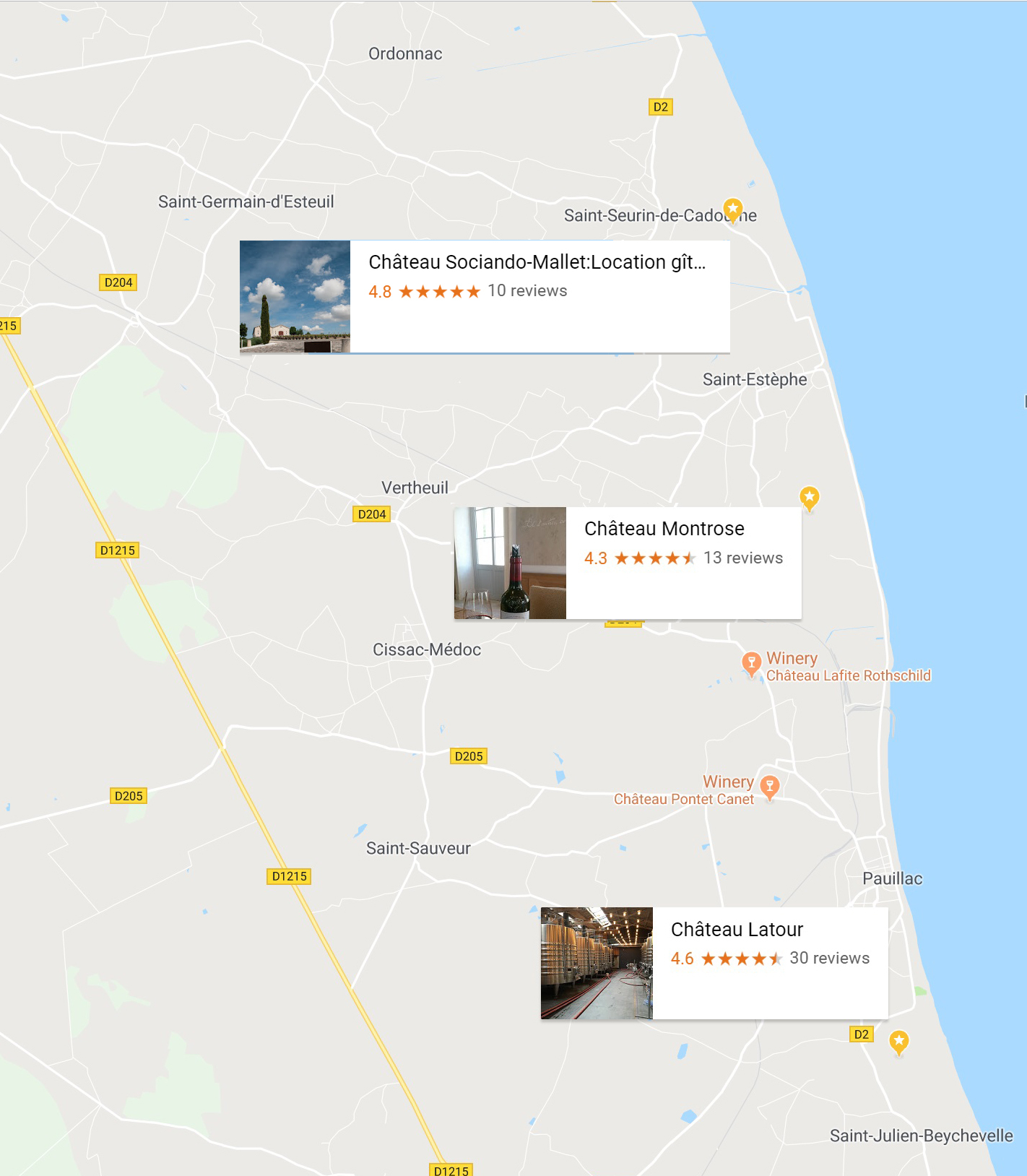Click the Pauillac town label
This screenshot has height=1176, width=1027.
(893, 879)
